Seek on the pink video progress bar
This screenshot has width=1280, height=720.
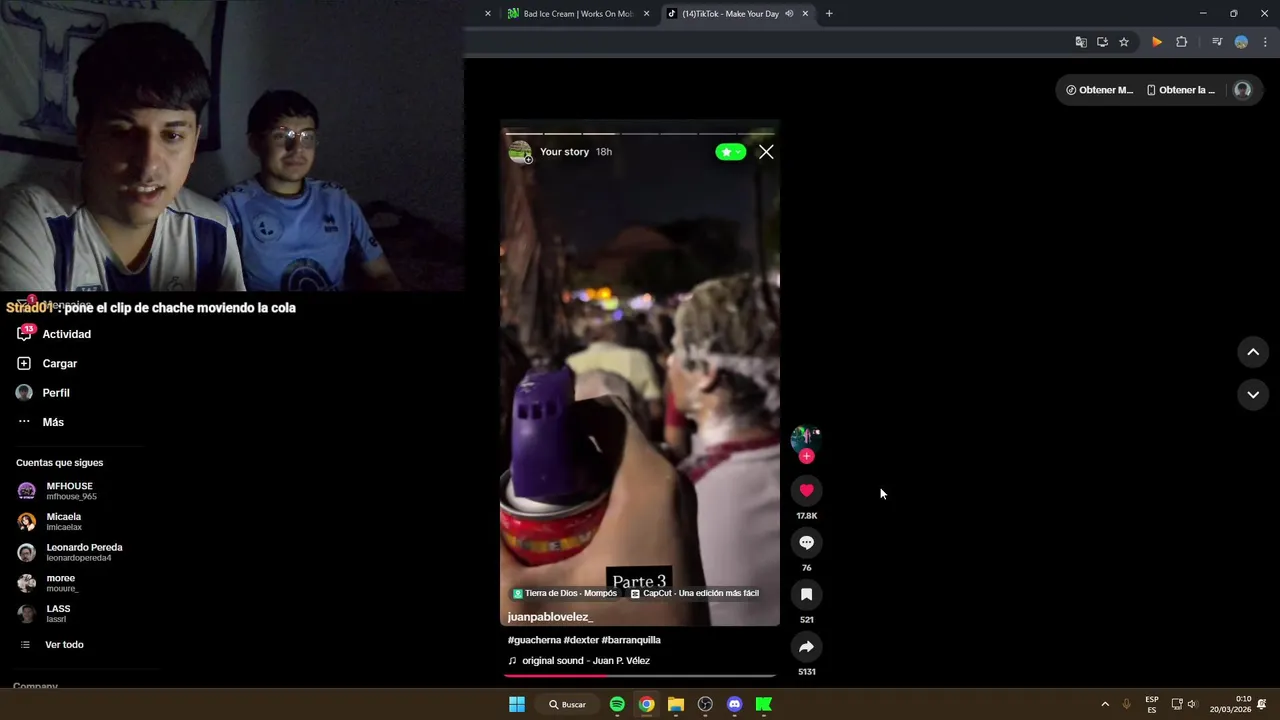coord(640,676)
